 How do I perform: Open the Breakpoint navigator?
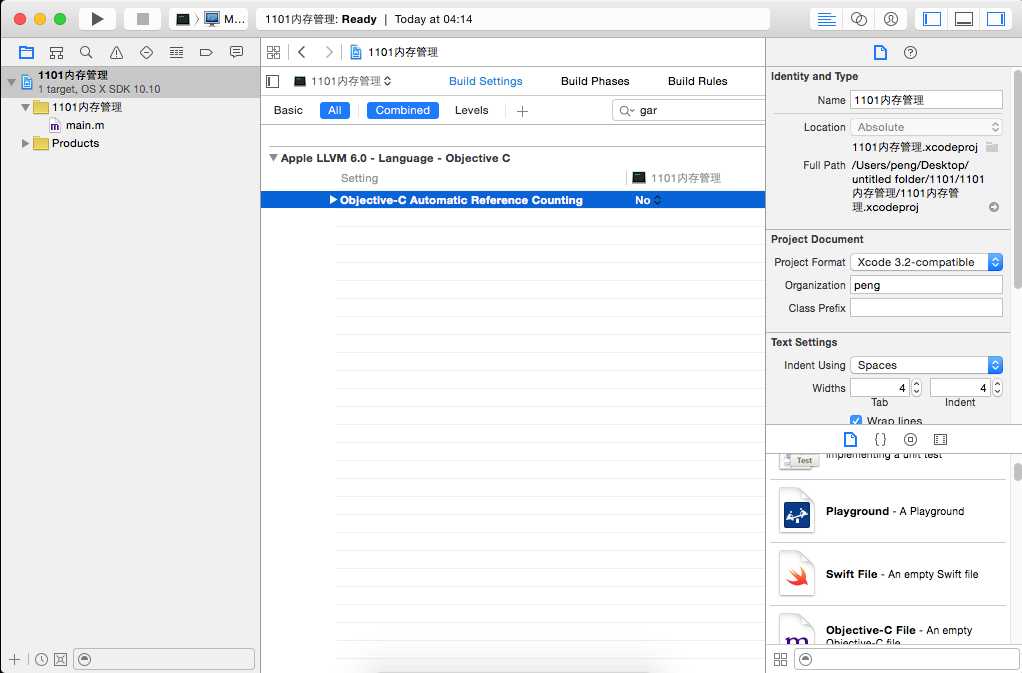coord(206,52)
